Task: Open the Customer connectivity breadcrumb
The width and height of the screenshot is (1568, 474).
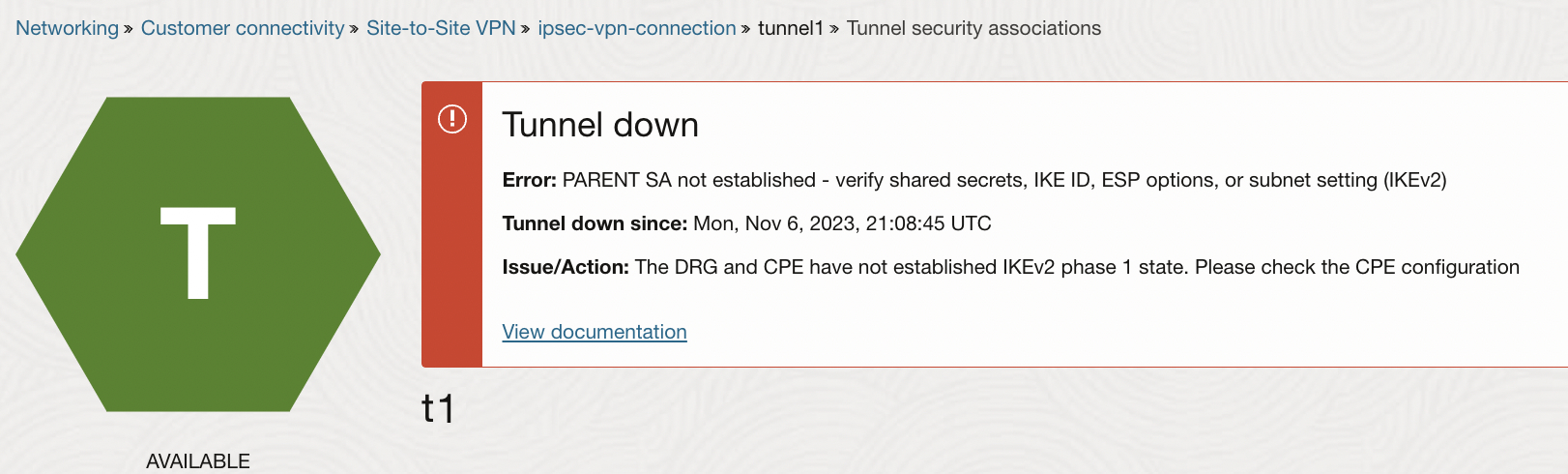Action: [x=243, y=28]
